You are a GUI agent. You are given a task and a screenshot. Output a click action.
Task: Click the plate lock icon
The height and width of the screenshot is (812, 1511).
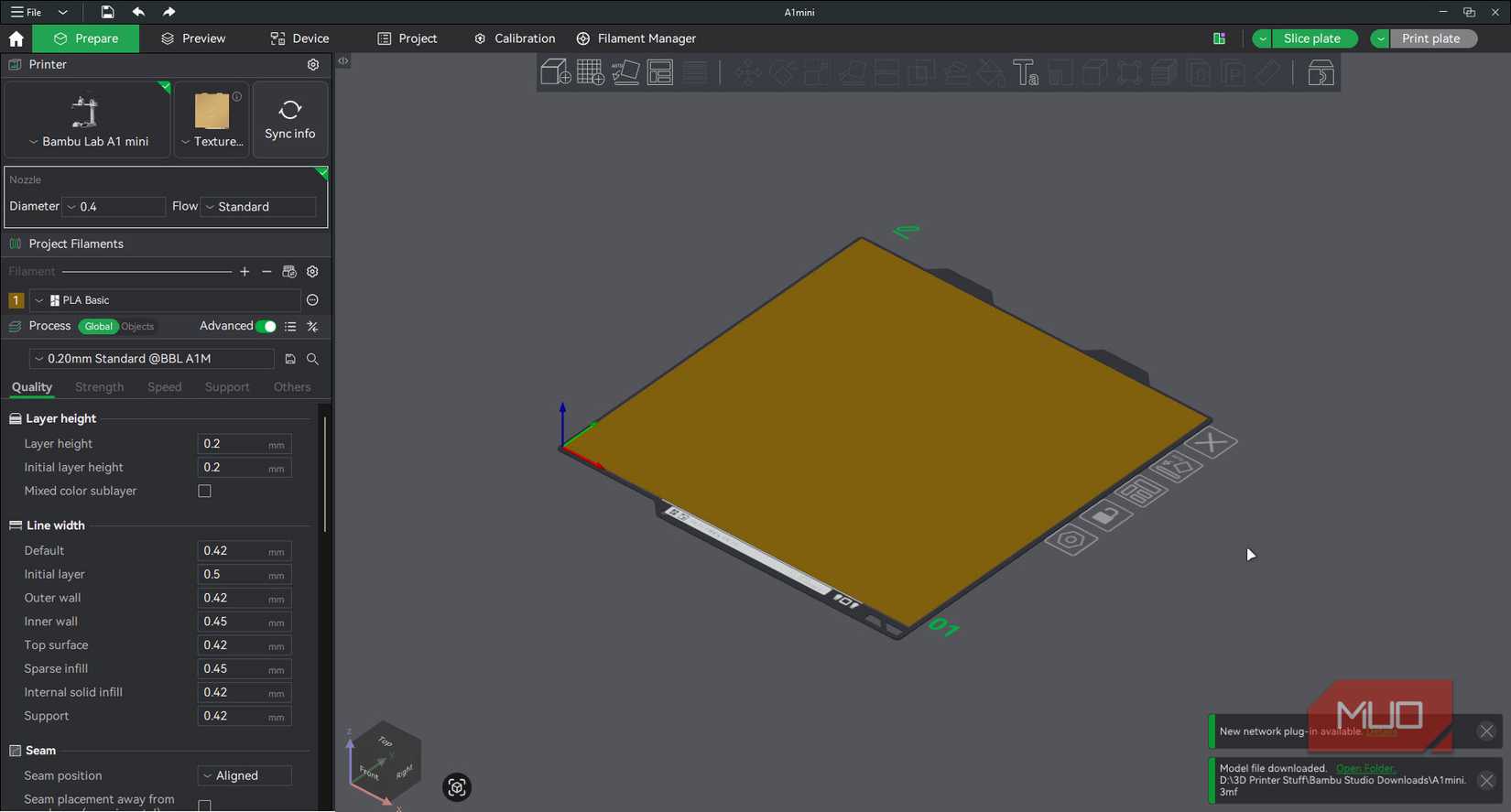point(1105,516)
